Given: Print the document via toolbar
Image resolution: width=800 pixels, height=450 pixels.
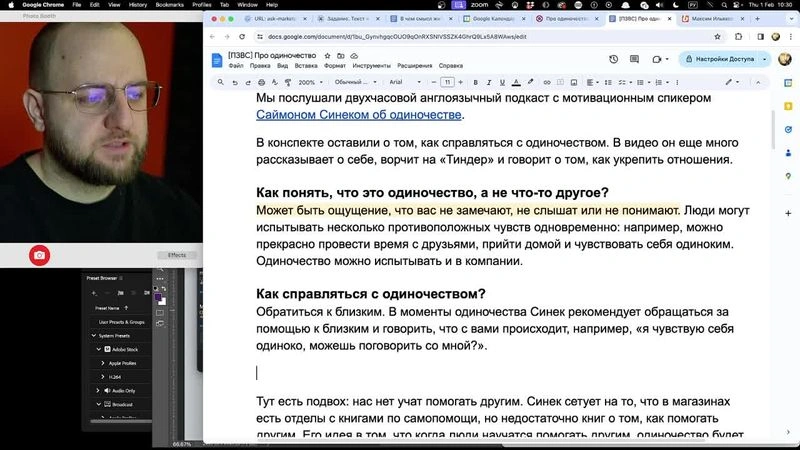Looking at the screenshot, I should click(x=261, y=82).
